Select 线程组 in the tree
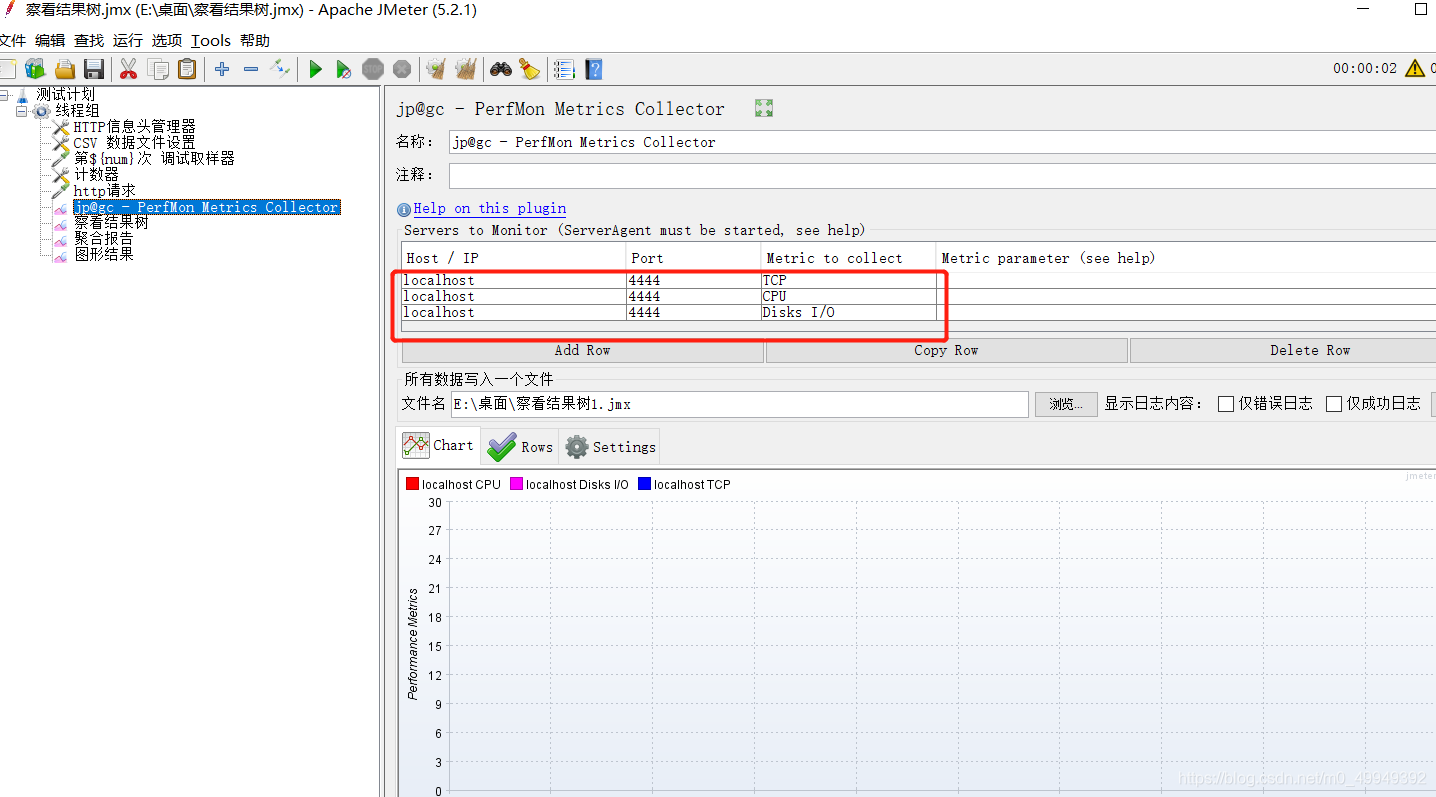 click(77, 110)
